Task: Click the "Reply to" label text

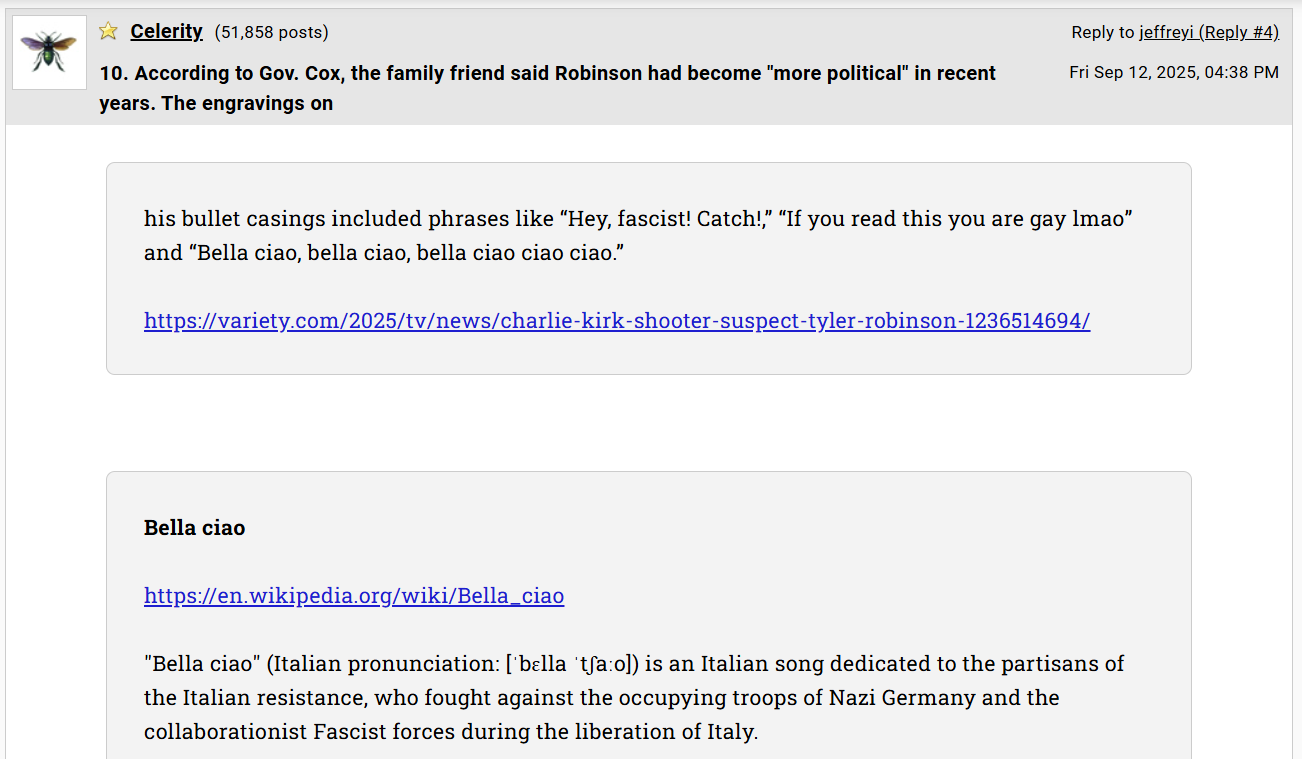Action: point(1103,32)
